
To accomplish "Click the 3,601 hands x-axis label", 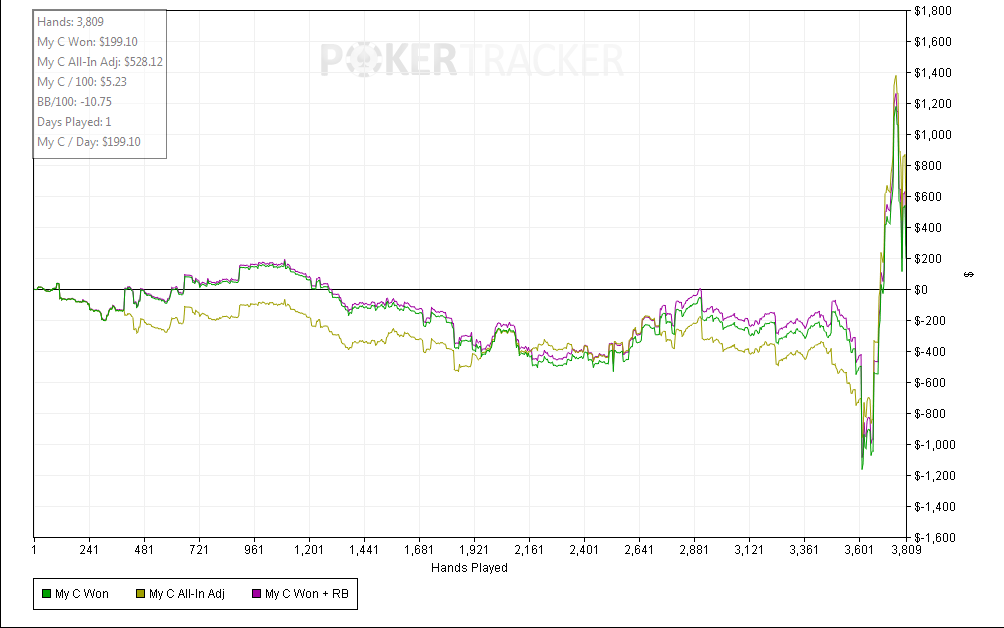I will (x=859, y=550).
